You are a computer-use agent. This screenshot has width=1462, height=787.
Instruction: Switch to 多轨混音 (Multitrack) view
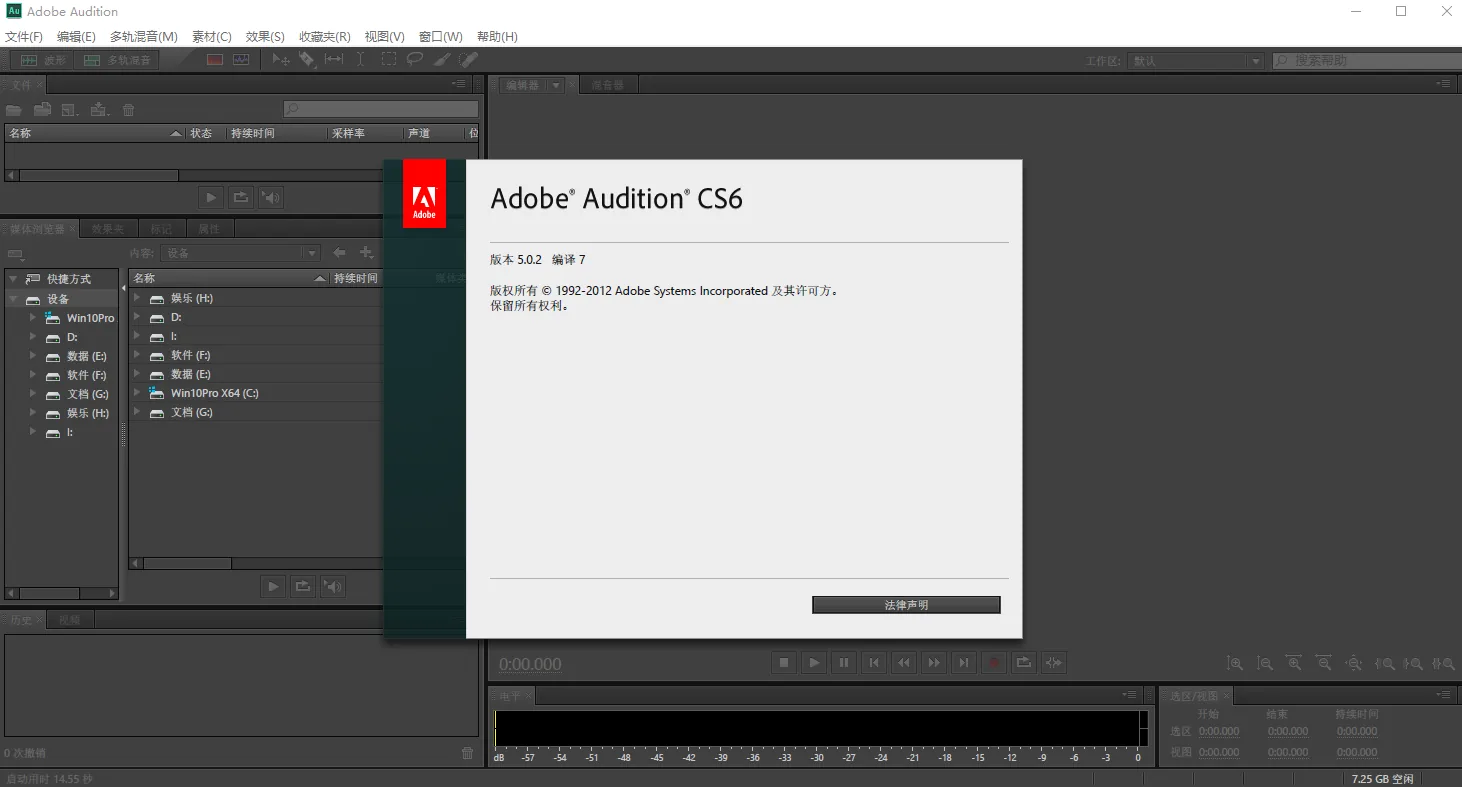117,59
